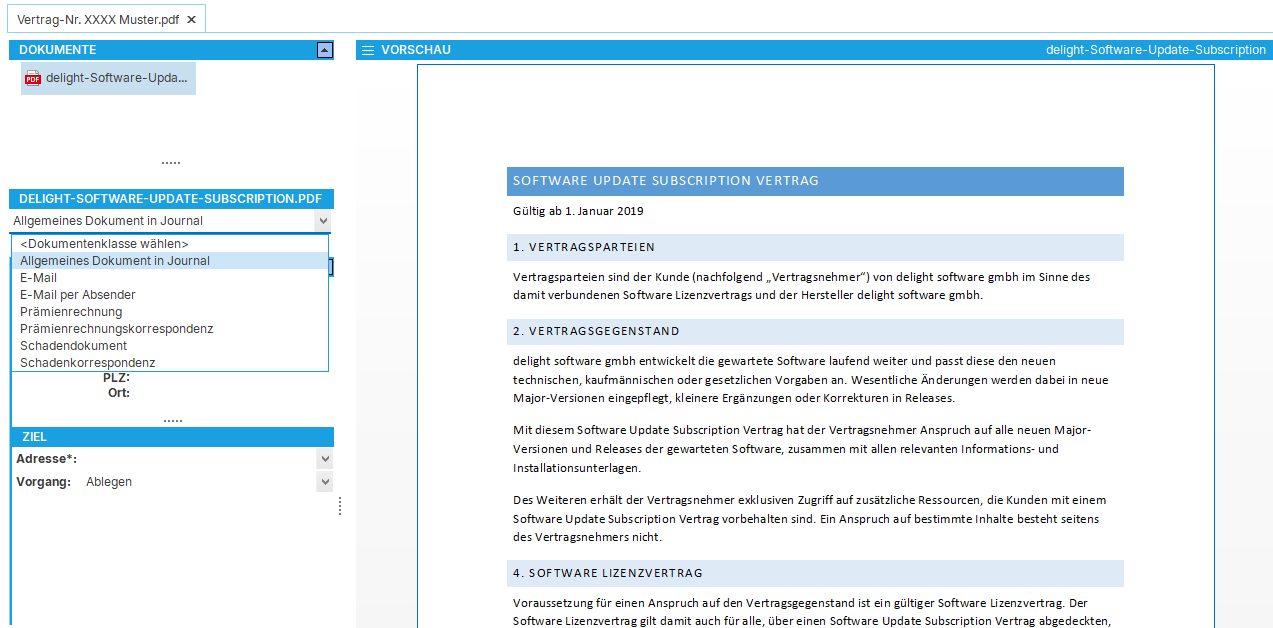Click the PDF icon of delight-Software-Update document
This screenshot has width=1273, height=628.
(33, 78)
